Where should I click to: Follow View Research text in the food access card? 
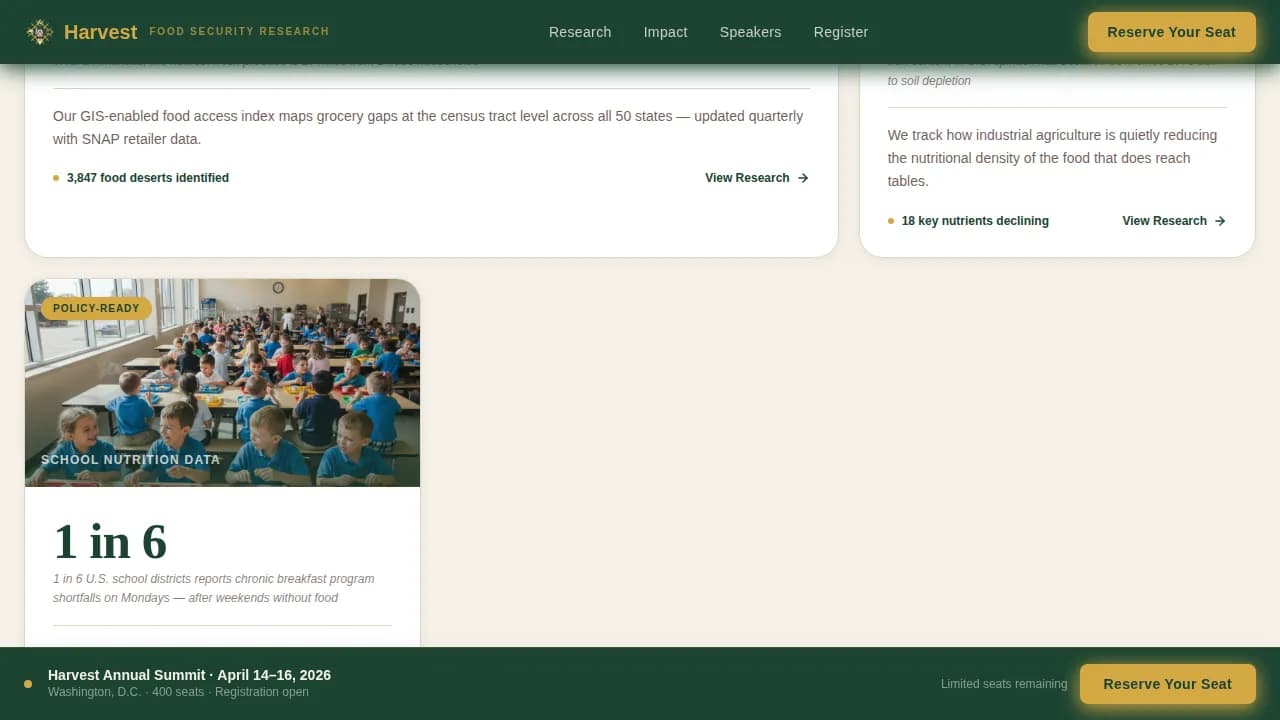point(747,178)
